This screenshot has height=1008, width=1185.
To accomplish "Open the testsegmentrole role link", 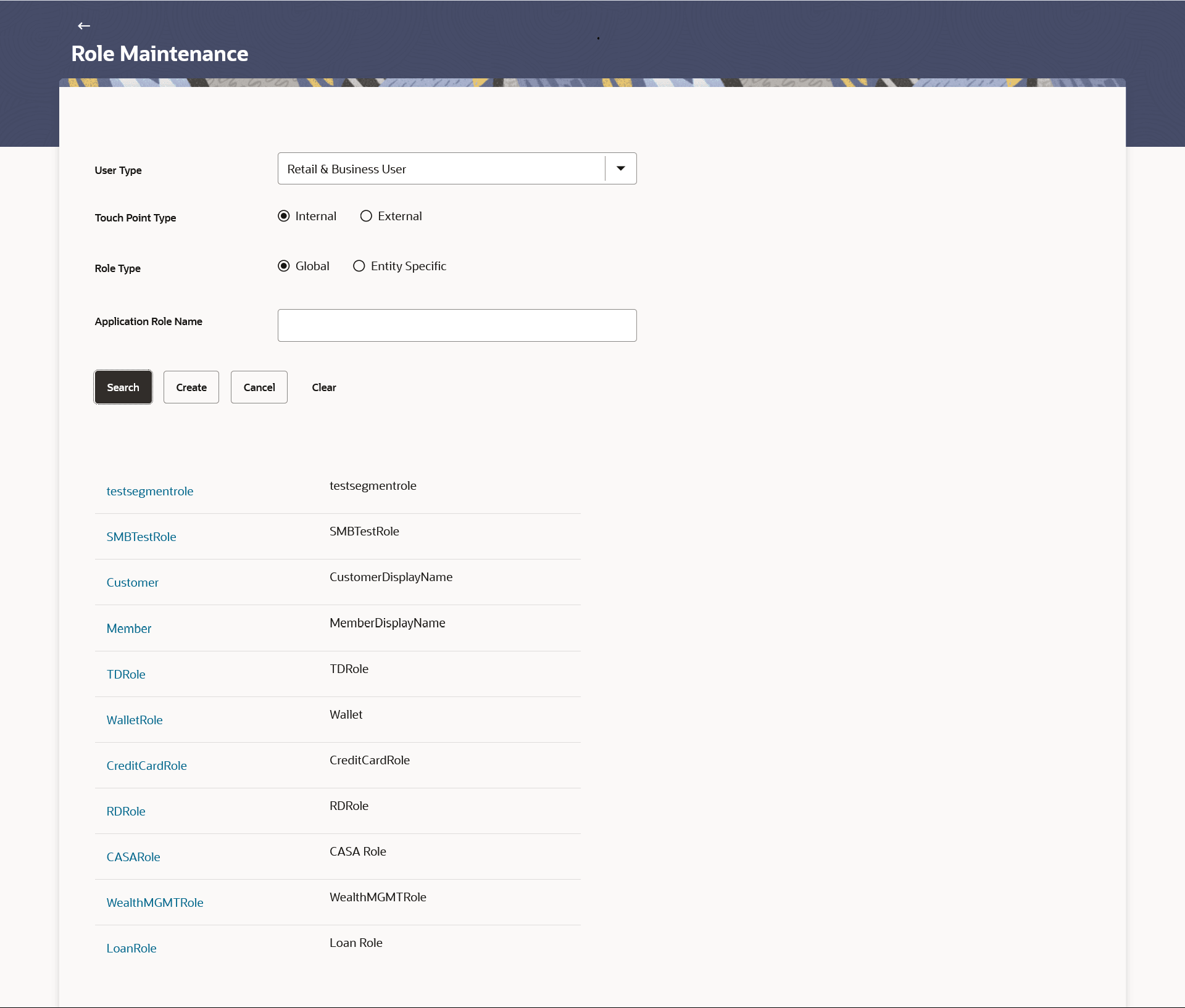I will click(150, 491).
